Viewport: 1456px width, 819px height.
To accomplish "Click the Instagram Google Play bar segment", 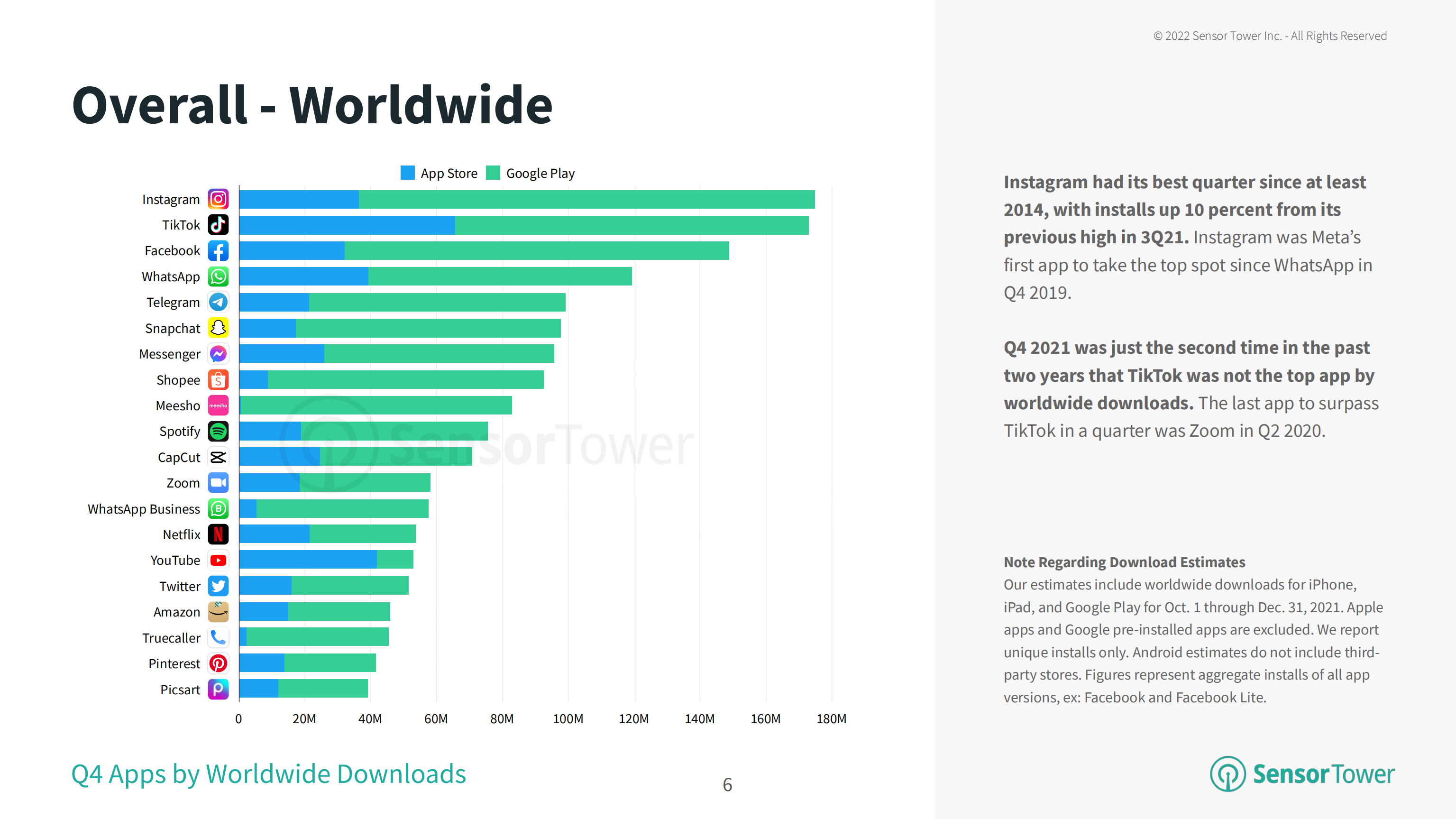I will pos(586,200).
